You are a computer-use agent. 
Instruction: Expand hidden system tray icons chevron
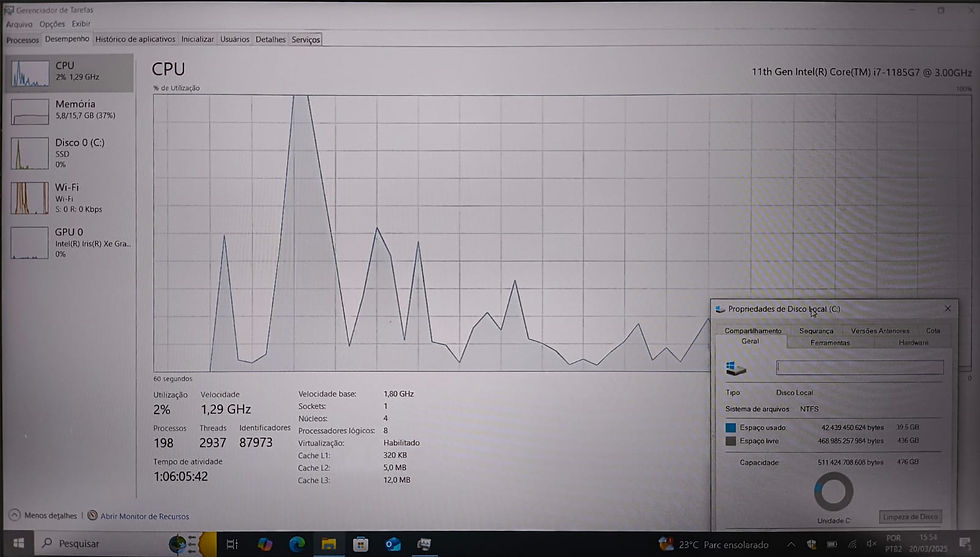click(x=791, y=544)
